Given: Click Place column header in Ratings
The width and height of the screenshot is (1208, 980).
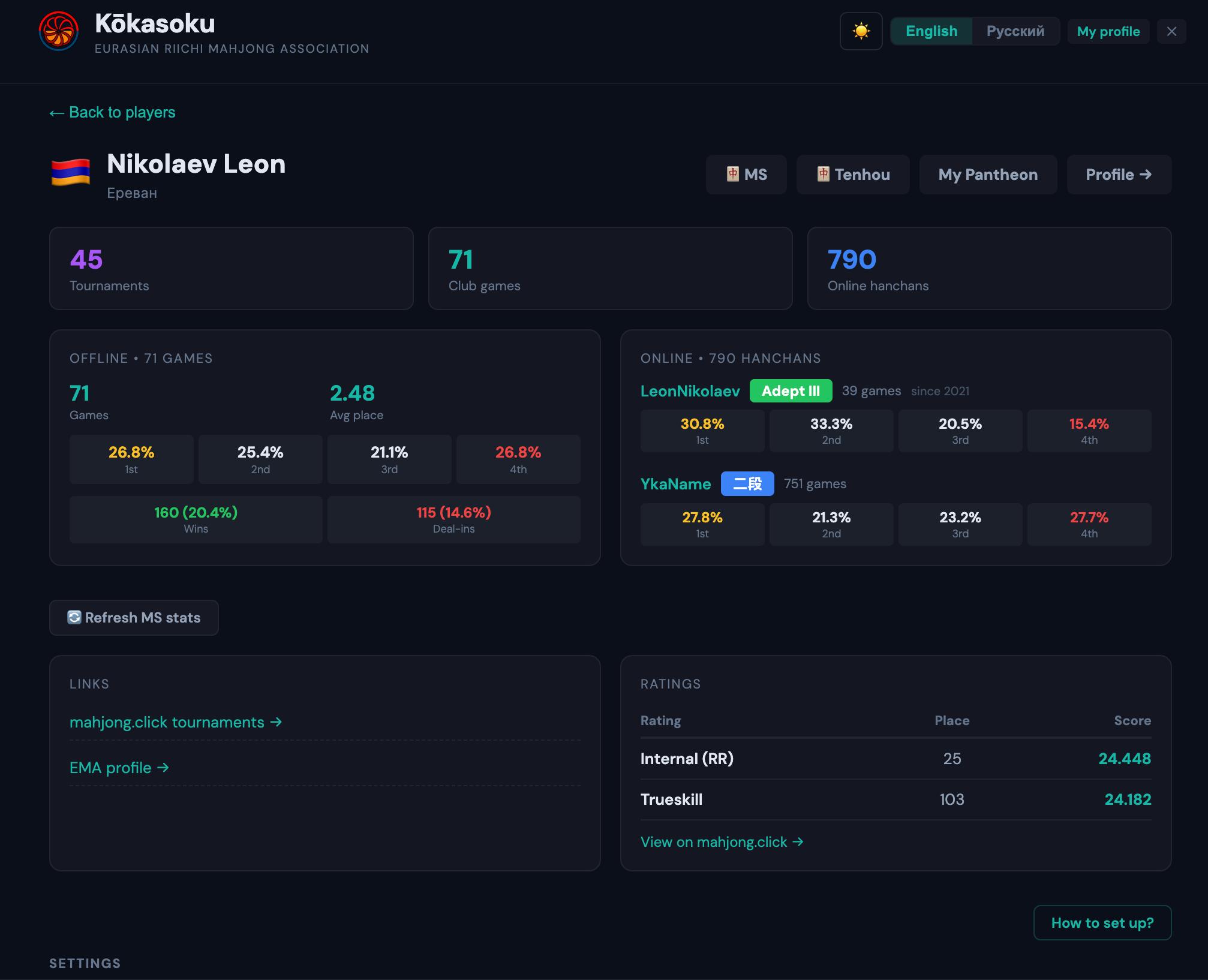Looking at the screenshot, I should (x=952, y=721).
